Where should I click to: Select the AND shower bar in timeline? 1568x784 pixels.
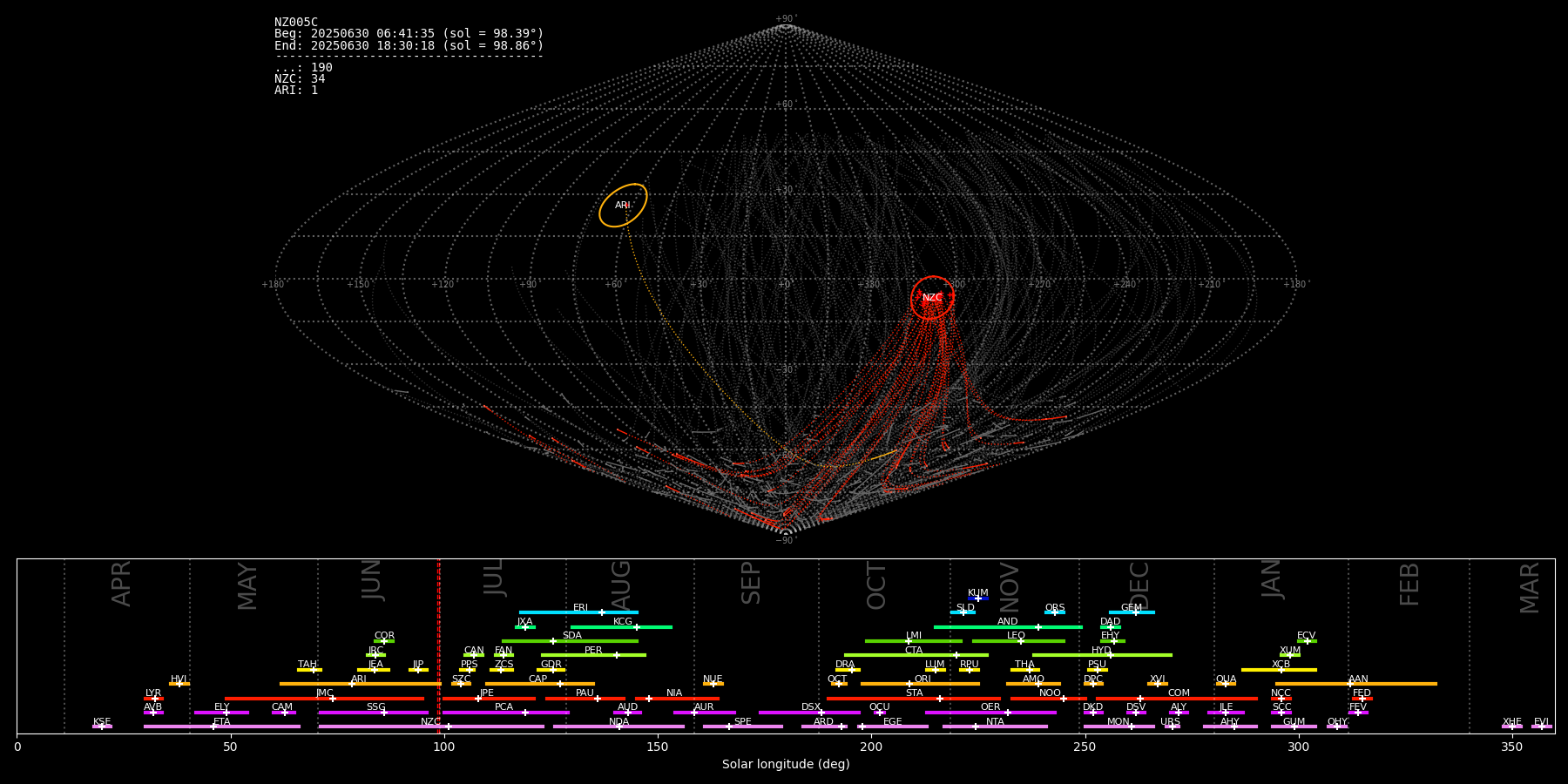(1008, 626)
